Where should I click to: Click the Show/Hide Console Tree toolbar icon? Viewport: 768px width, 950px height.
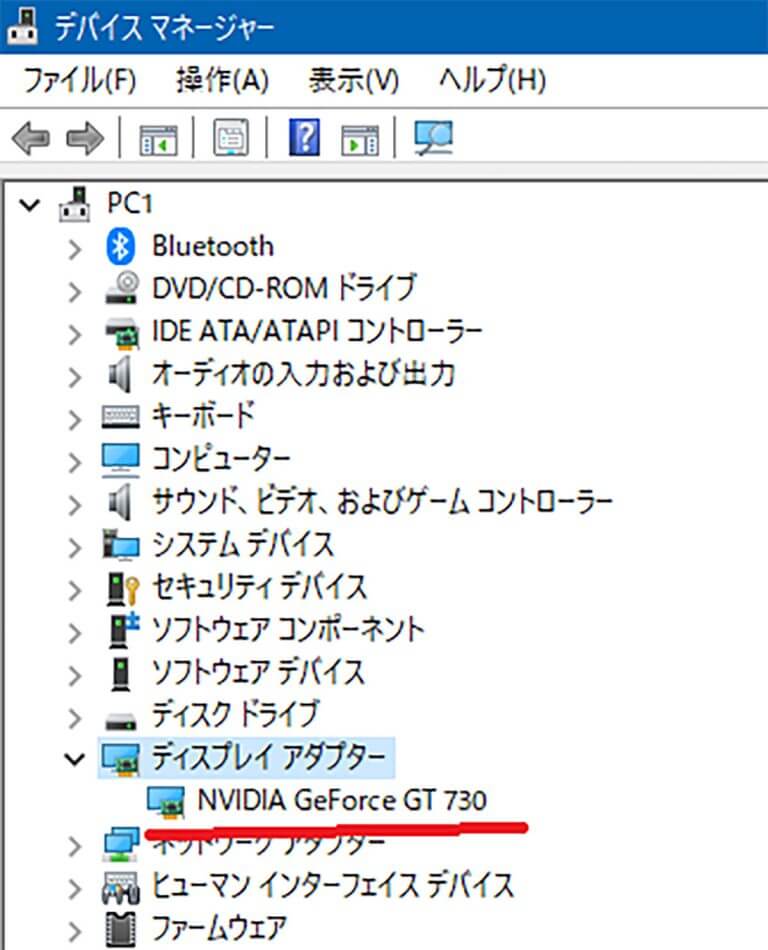[x=158, y=140]
